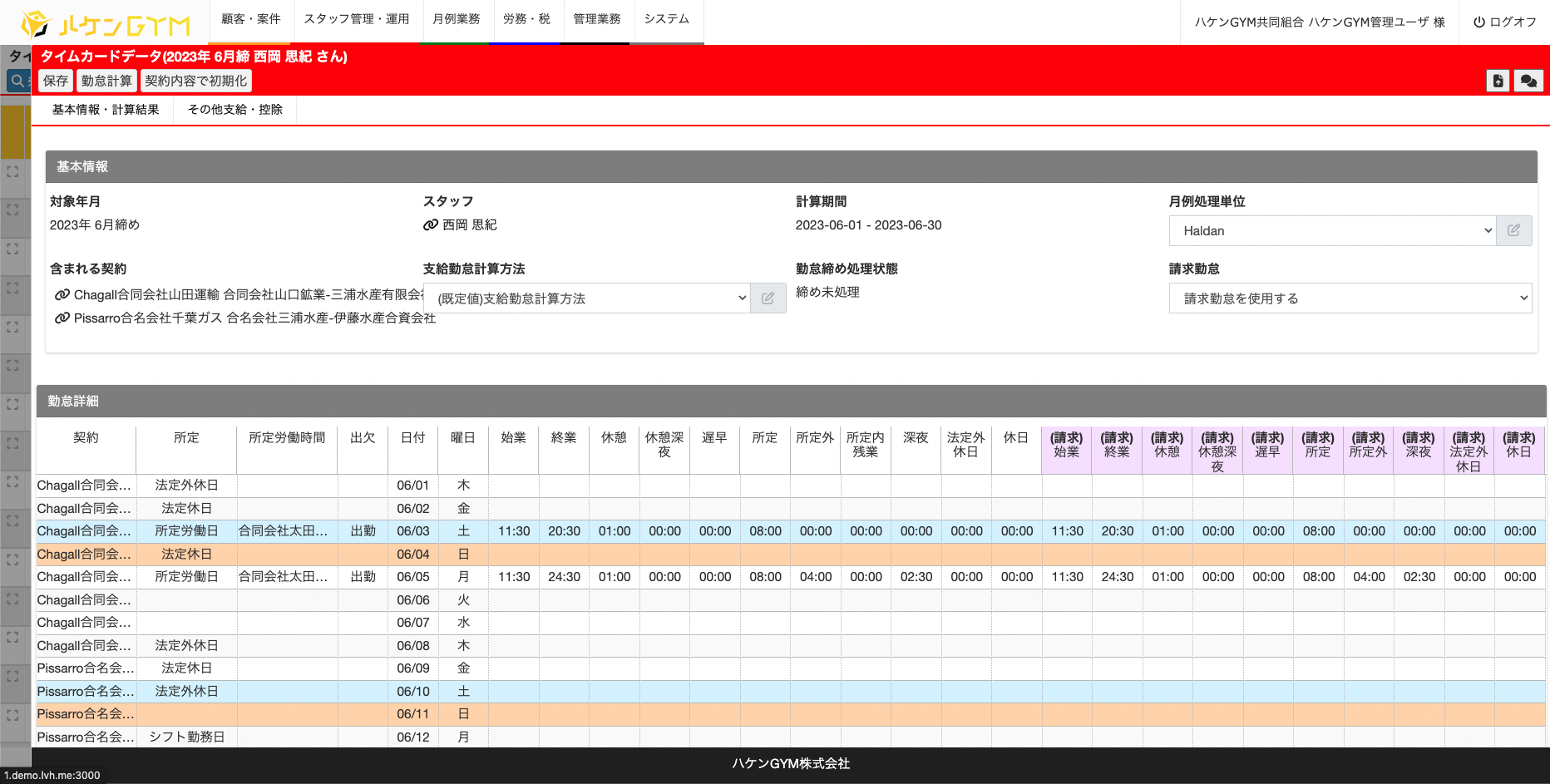
Task: Switch to 基本情報・計算結果 tab
Action: pos(105,110)
